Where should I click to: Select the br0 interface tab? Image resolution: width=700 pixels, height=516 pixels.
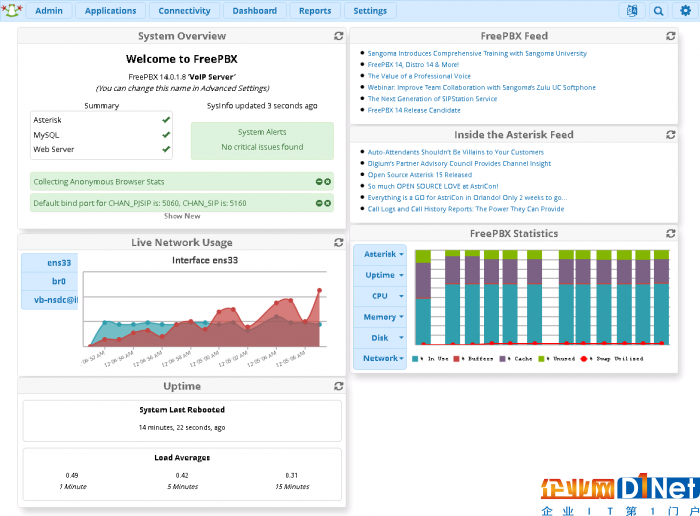(x=50, y=281)
